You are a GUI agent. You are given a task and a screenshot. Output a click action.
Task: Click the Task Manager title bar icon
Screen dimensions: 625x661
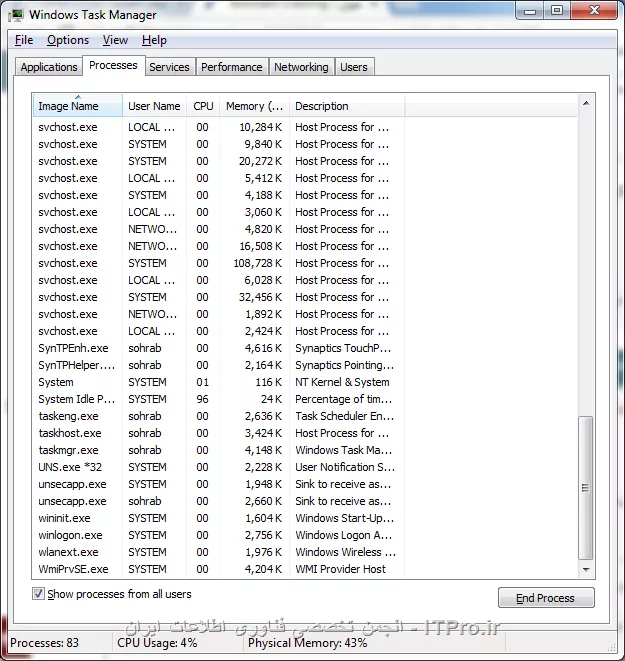point(16,15)
